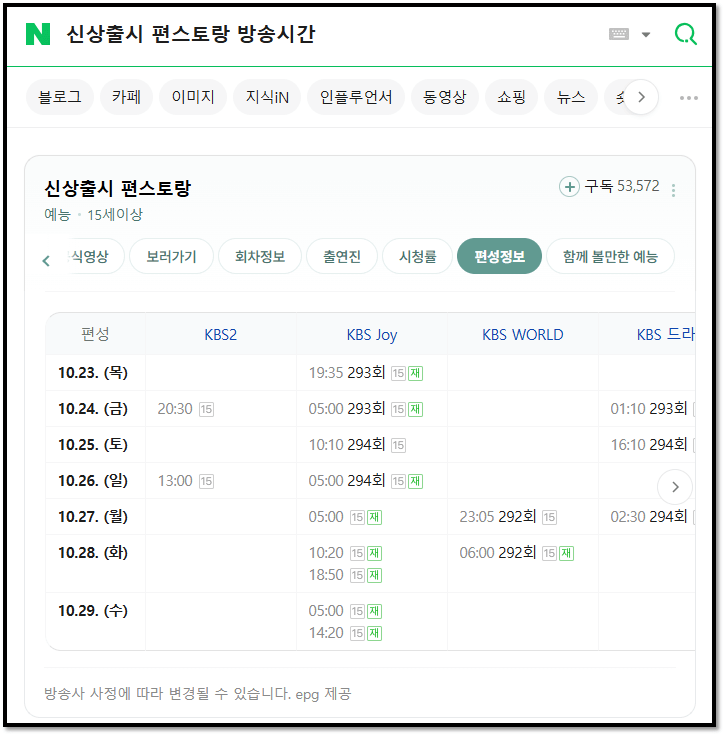725x736 pixels.
Task: Select the 회차정보 tab
Action: click(x=260, y=256)
